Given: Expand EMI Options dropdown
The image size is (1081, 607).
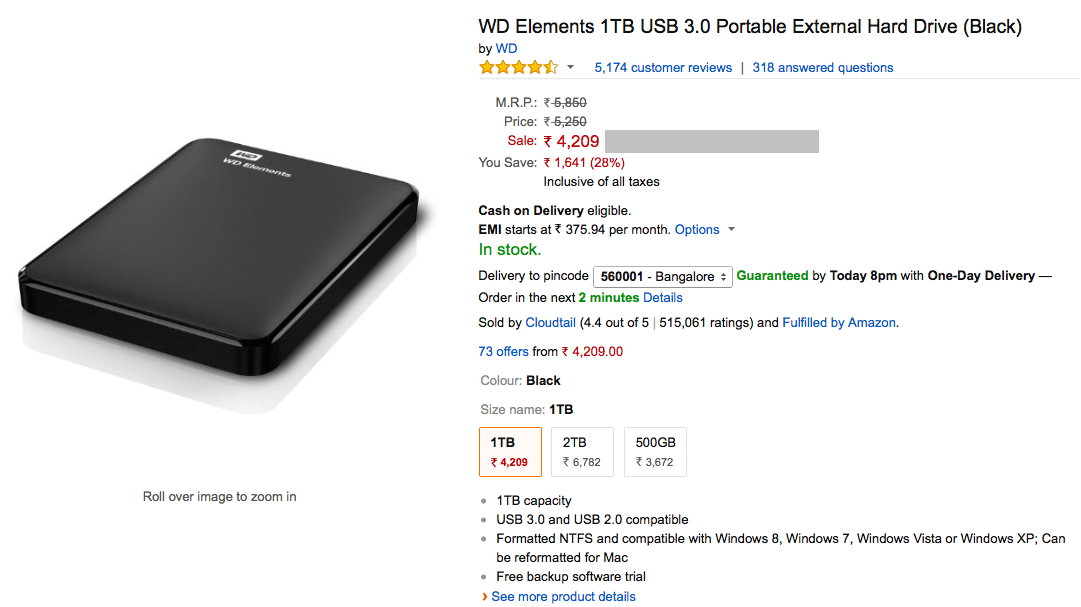Looking at the screenshot, I should pos(704,230).
